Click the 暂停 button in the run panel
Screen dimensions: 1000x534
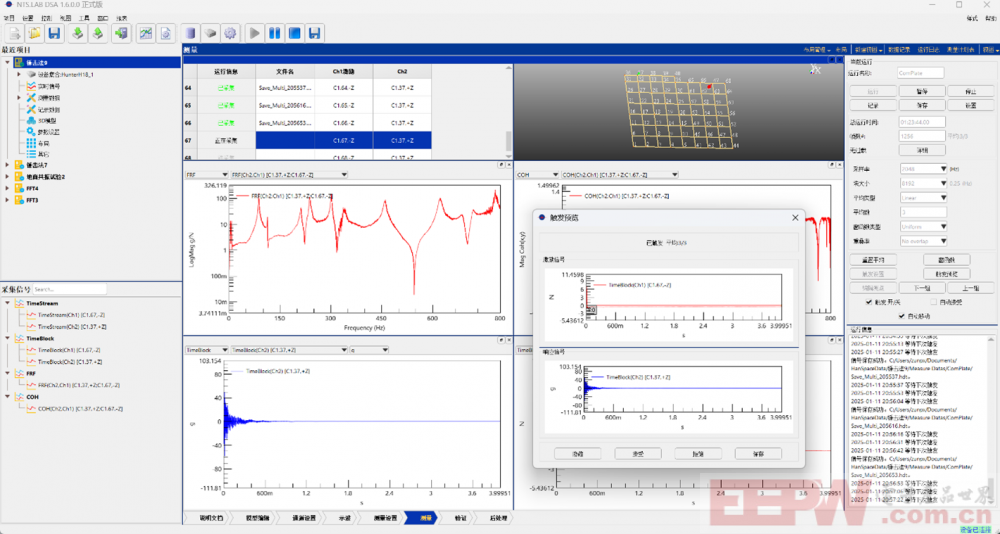[x=922, y=91]
